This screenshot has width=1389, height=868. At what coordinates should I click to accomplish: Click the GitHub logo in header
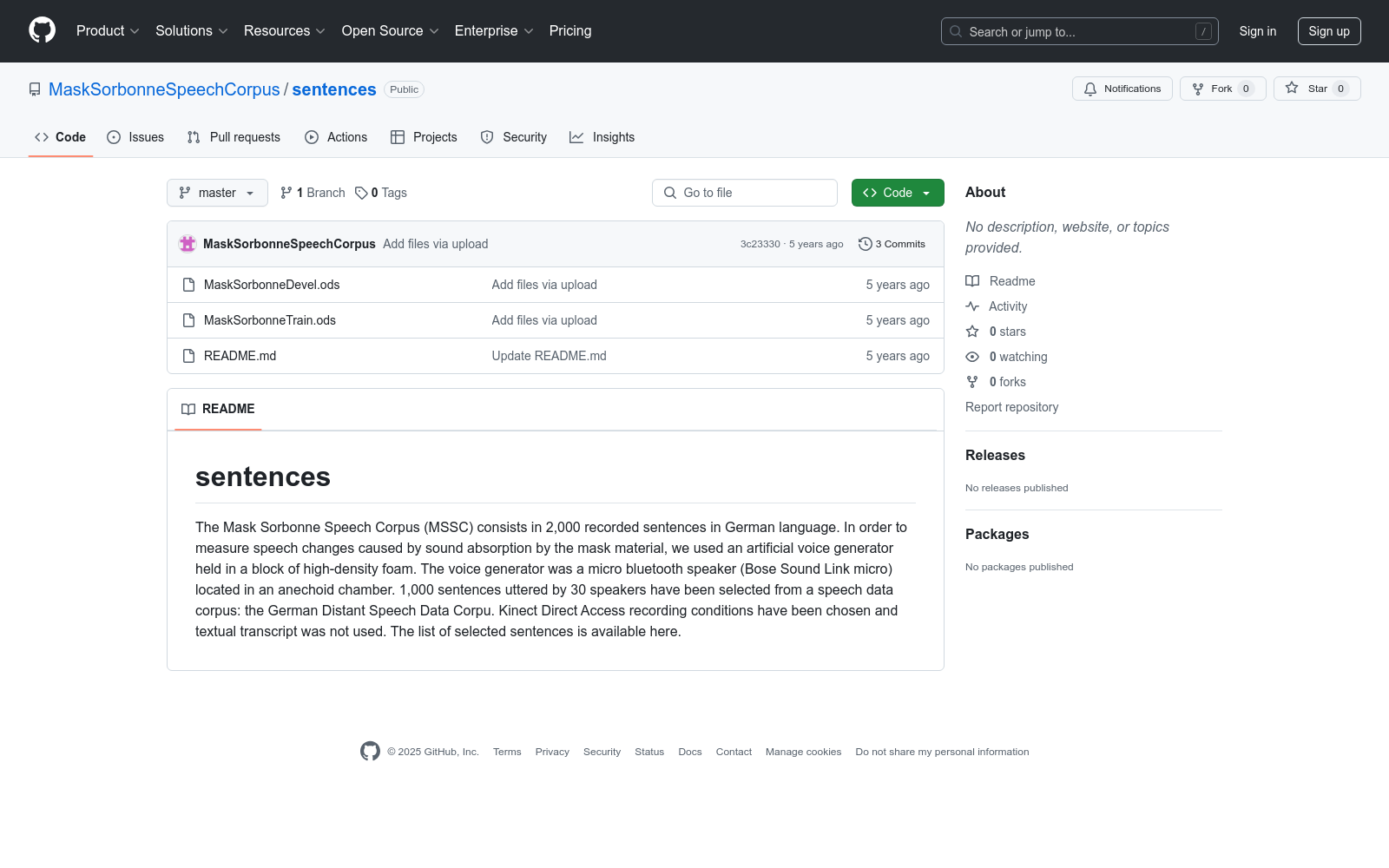pyautogui.click(x=42, y=30)
